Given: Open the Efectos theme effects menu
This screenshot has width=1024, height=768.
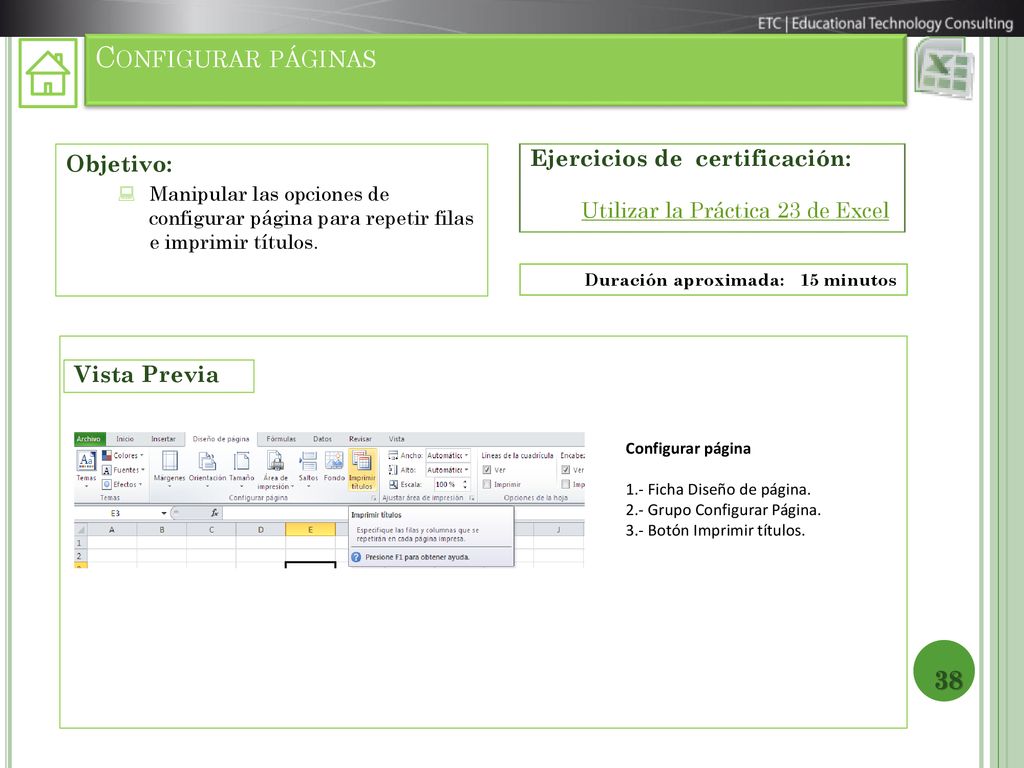Looking at the screenshot, I should [x=122, y=484].
